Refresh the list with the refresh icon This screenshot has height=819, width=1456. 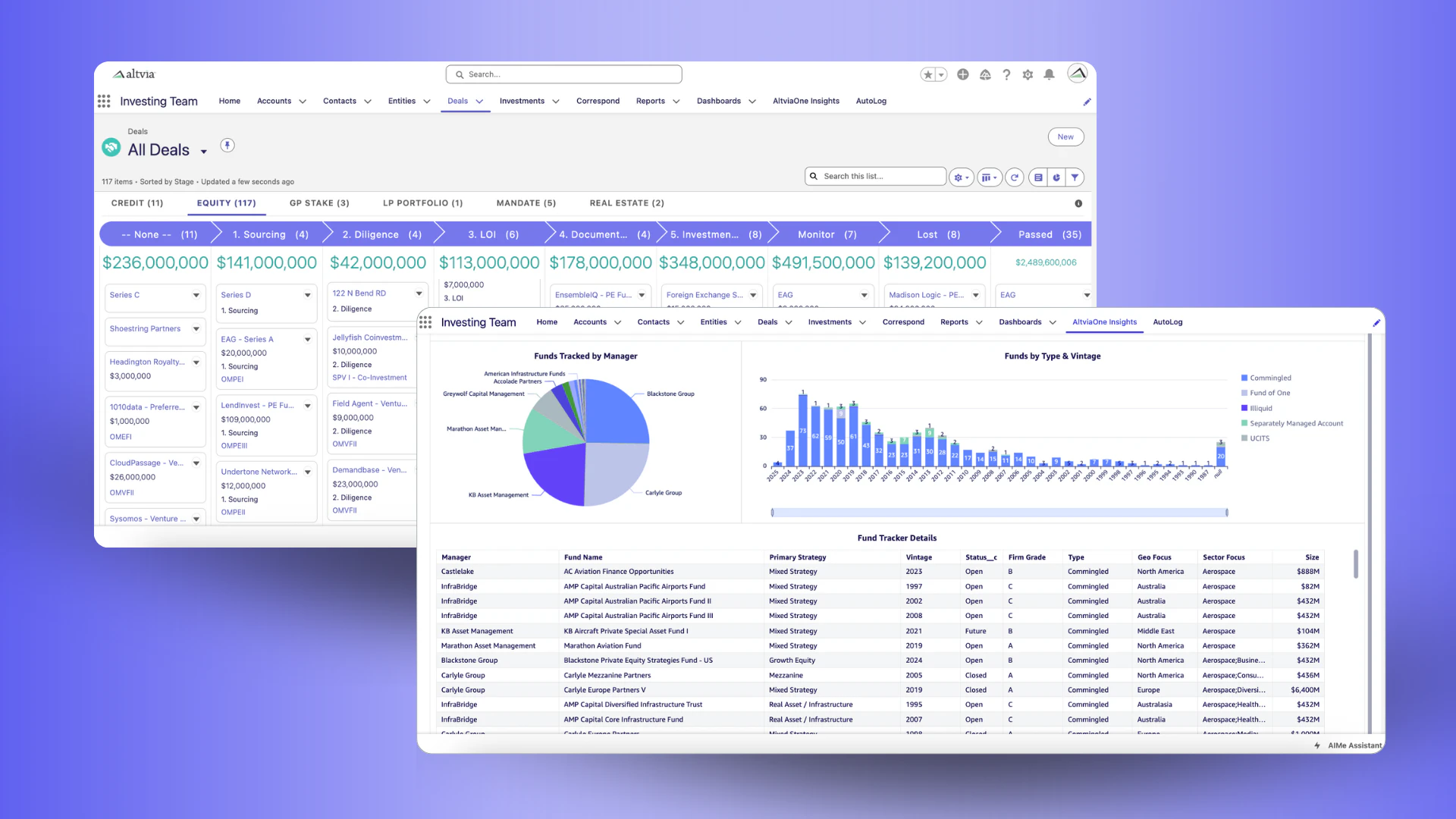point(1015,177)
